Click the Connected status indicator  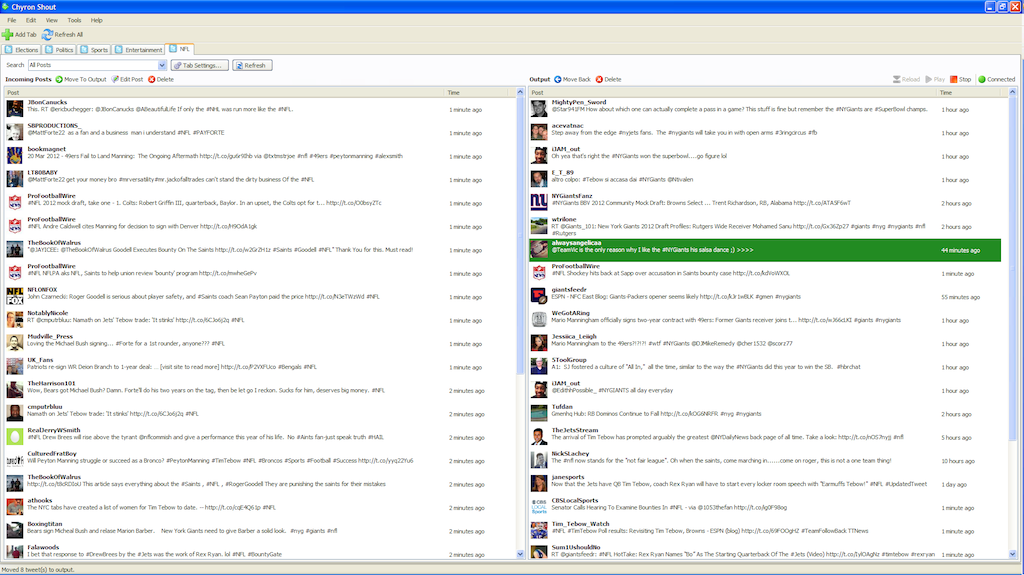pos(997,79)
